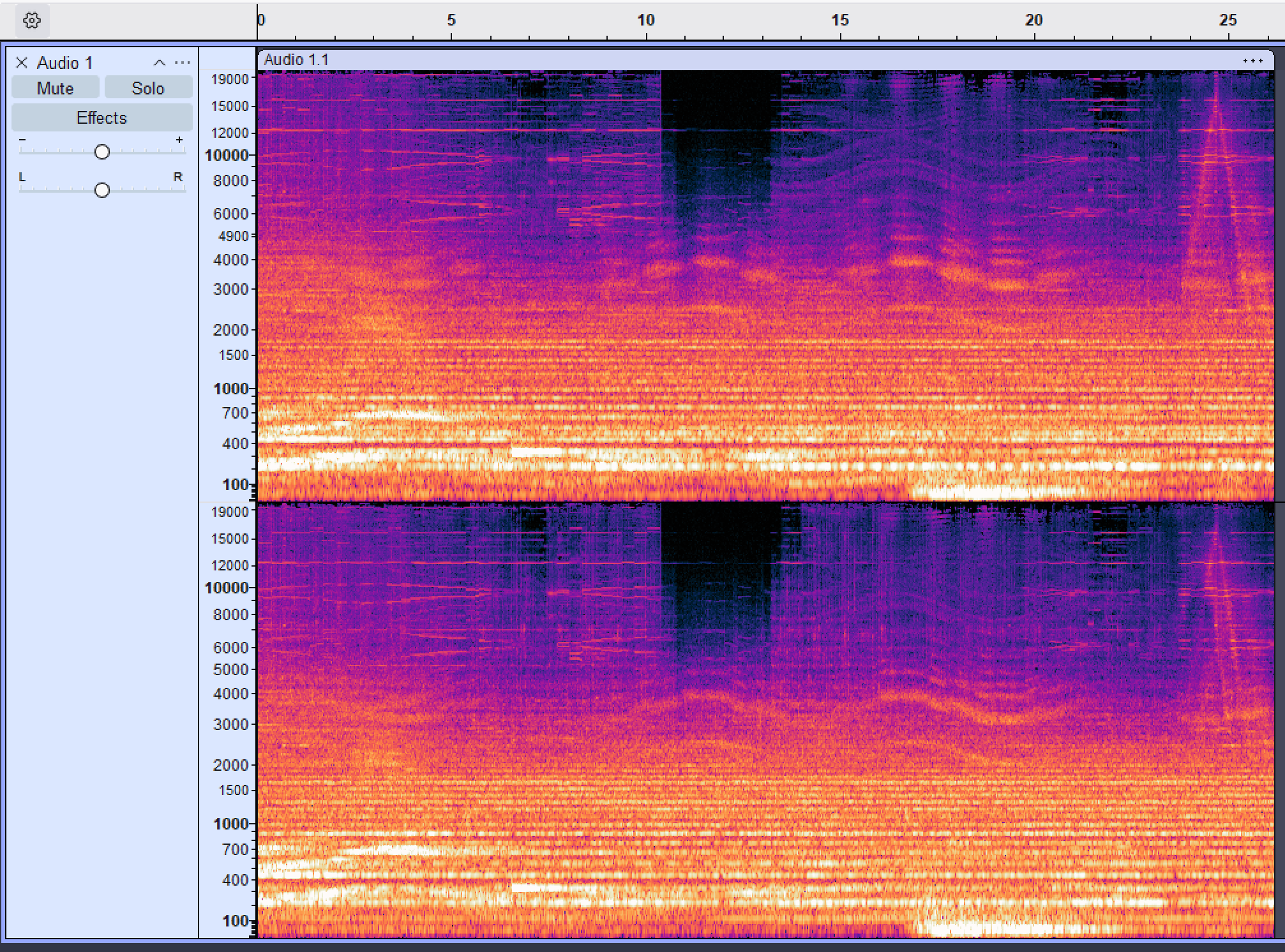Click the 5 second timeline mark
The image size is (1285, 952).
pos(451,20)
